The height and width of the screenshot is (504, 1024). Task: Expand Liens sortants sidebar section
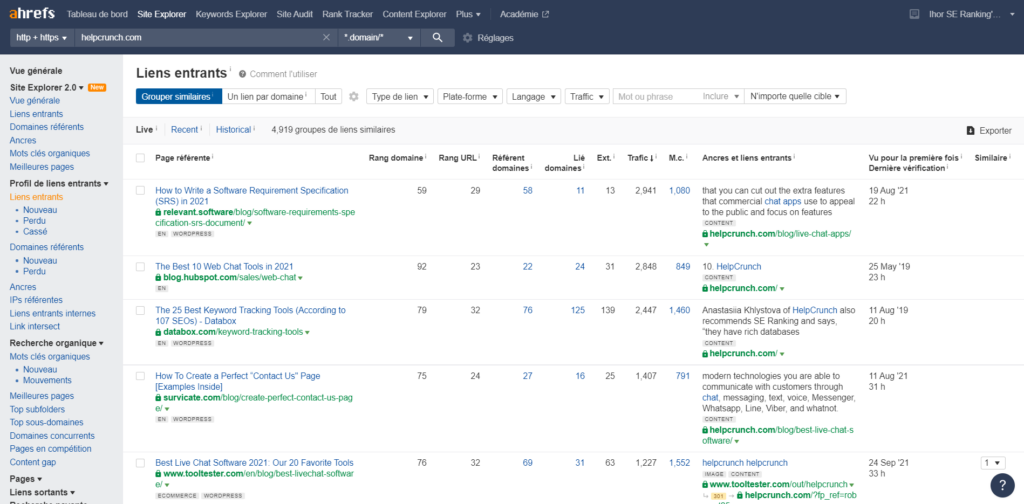[x=42, y=492]
